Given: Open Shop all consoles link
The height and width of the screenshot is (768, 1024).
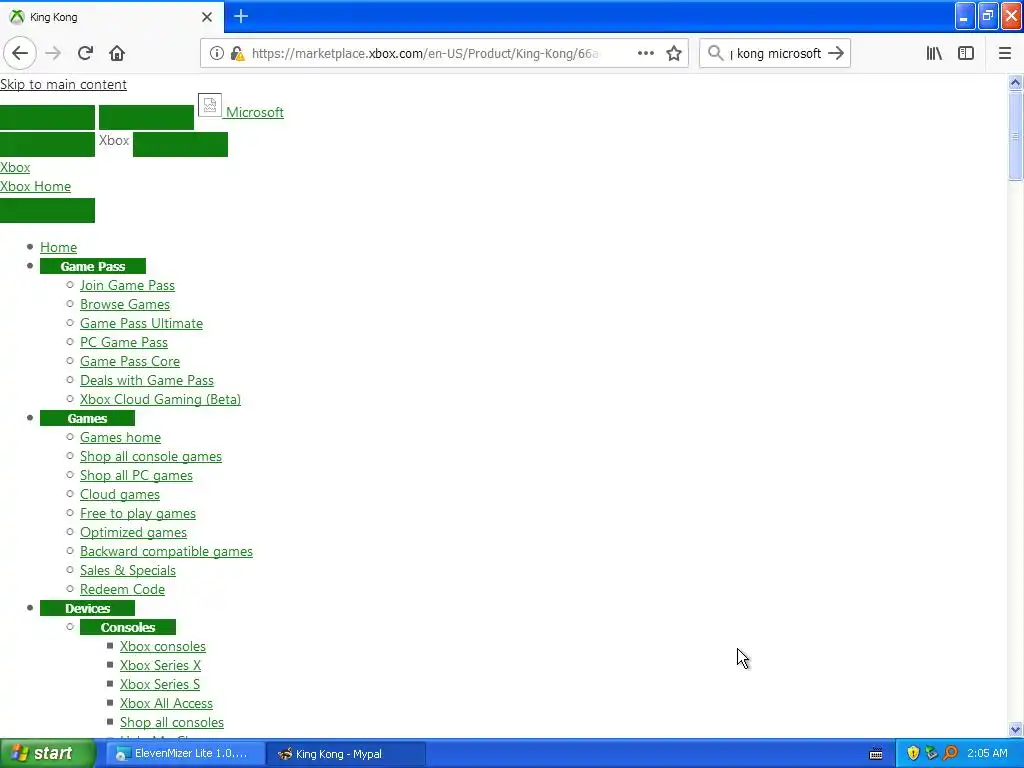Looking at the screenshot, I should click(x=172, y=722).
